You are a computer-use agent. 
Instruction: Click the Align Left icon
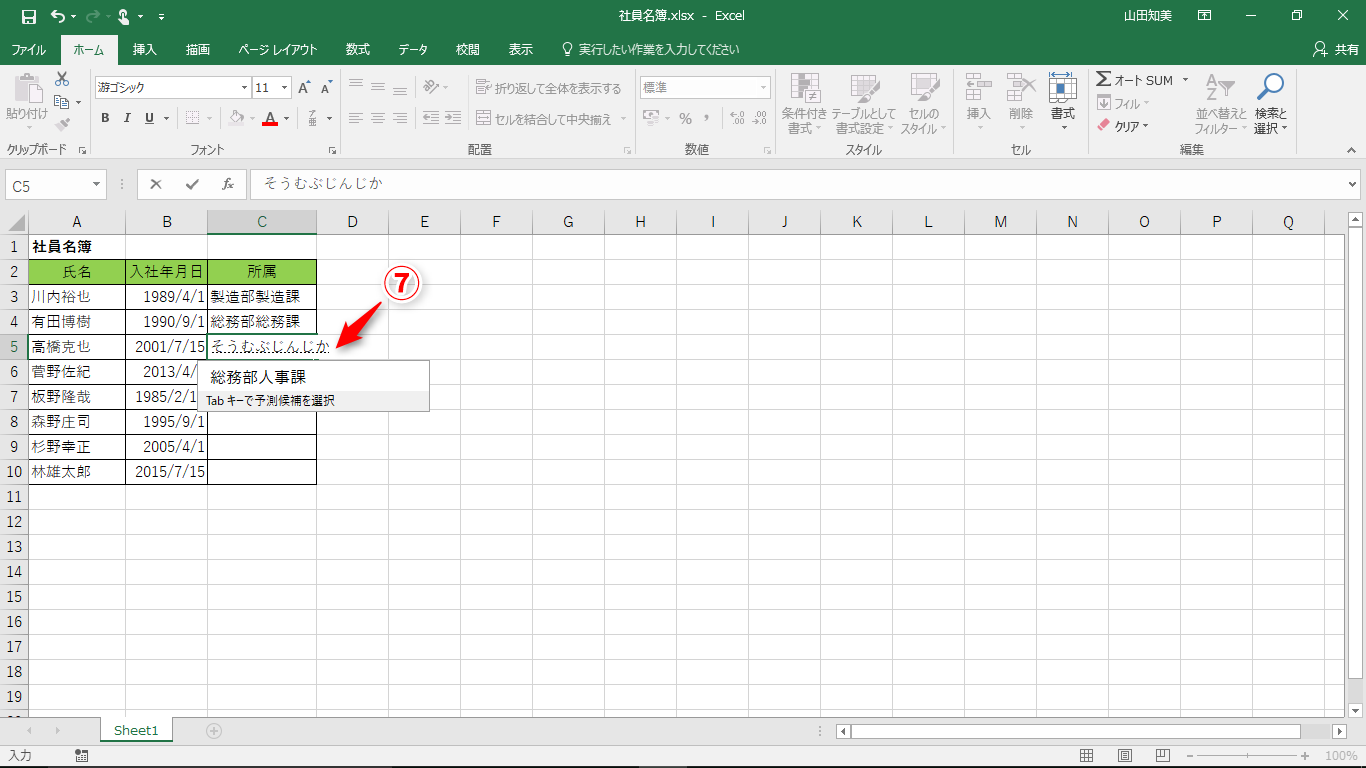click(x=356, y=118)
